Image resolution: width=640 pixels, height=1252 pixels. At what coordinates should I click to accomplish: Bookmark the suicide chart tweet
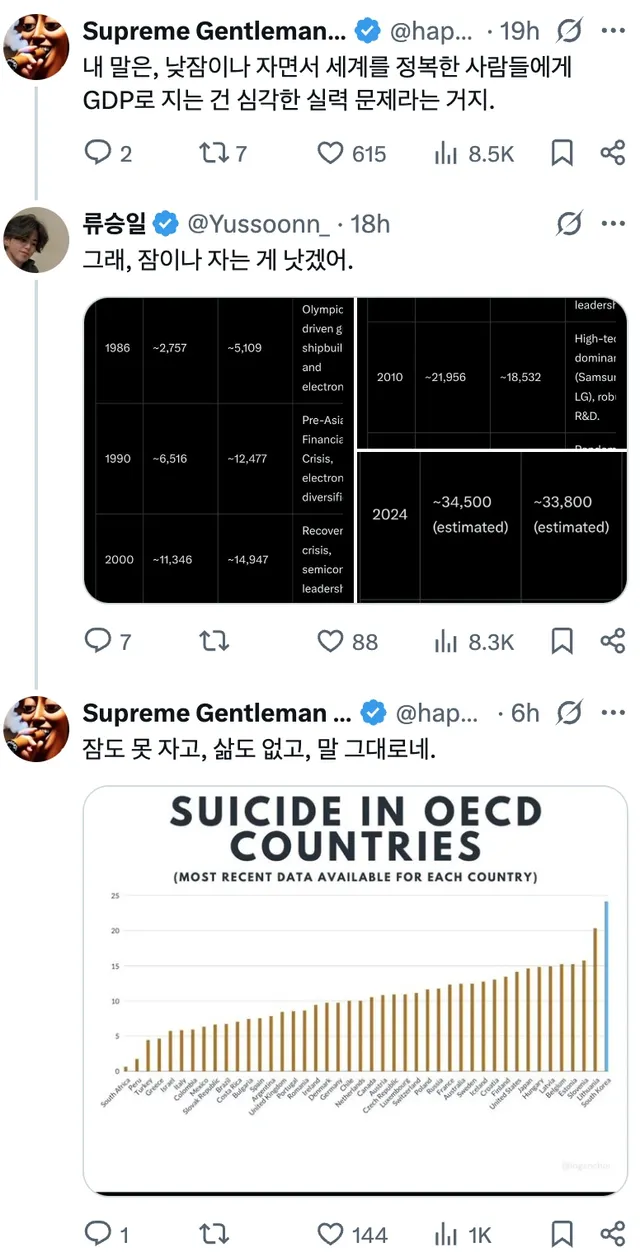pos(561,1233)
